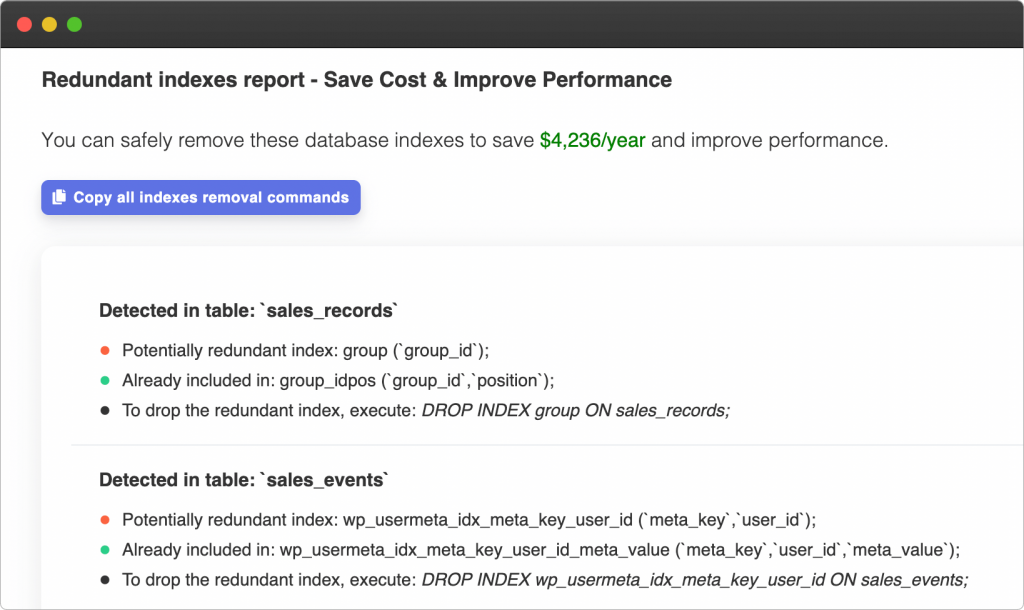Click the window title bar

[512, 24]
